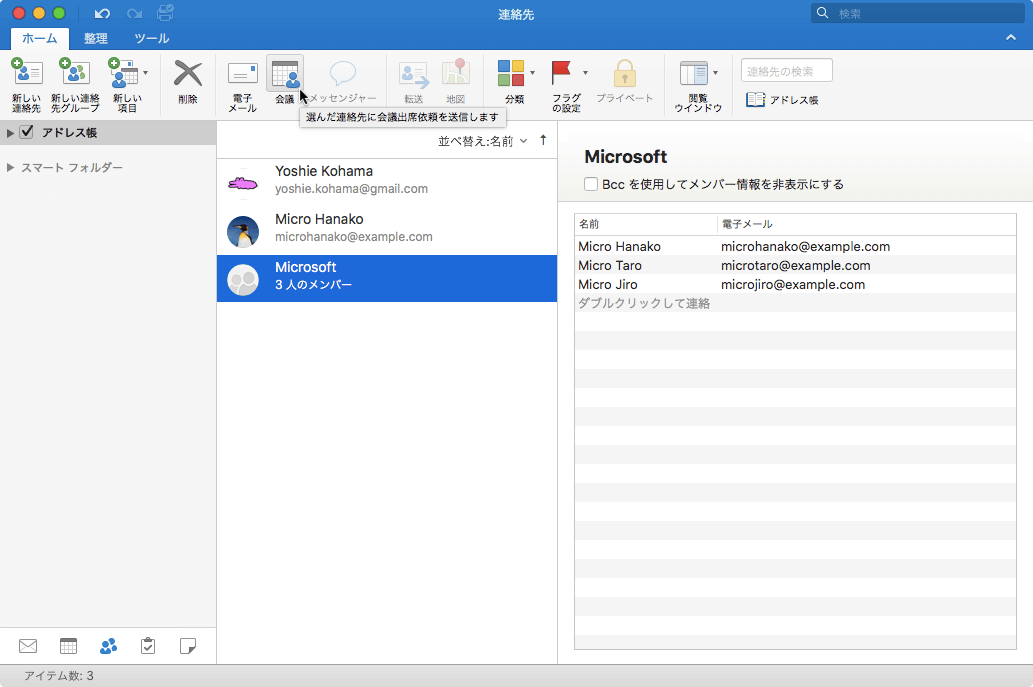The width and height of the screenshot is (1033, 687).
Task: Open the 閲覧ウインドウ dropdown arrow
Action: (x=715, y=73)
